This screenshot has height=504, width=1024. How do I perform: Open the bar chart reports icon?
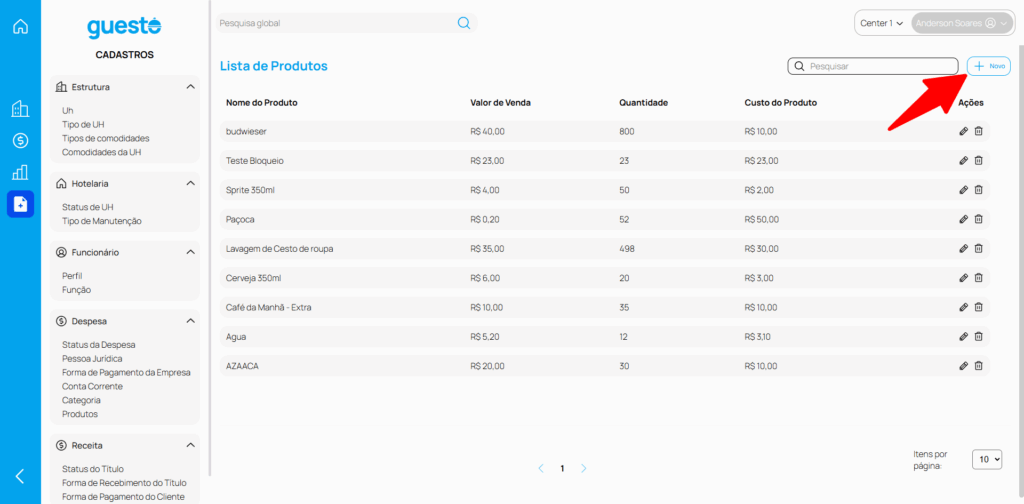pyautogui.click(x=20, y=172)
